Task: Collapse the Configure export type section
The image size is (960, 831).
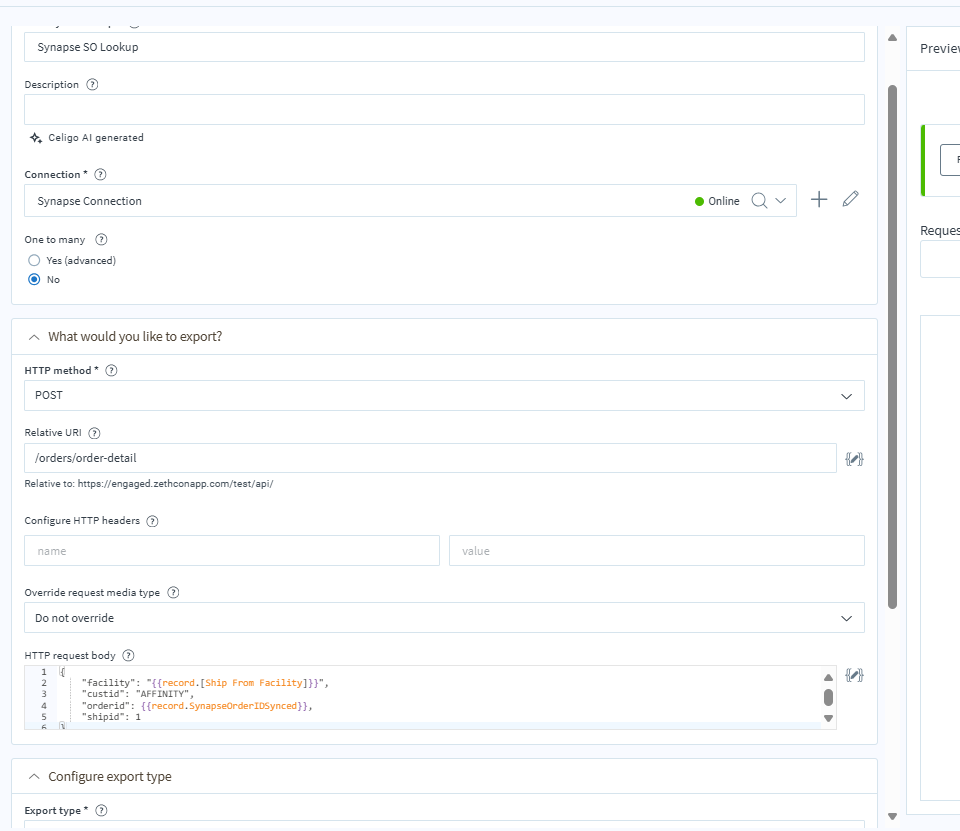Action: click(34, 777)
